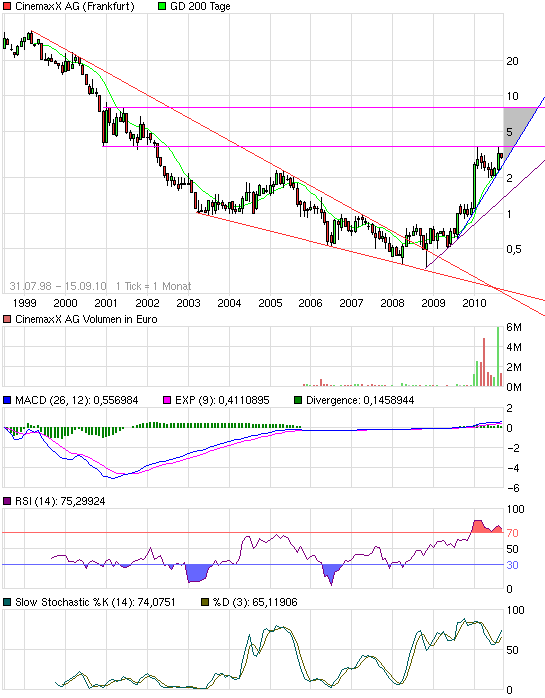Click the 2002 year axis label
This screenshot has height=698, width=545.
point(147,303)
